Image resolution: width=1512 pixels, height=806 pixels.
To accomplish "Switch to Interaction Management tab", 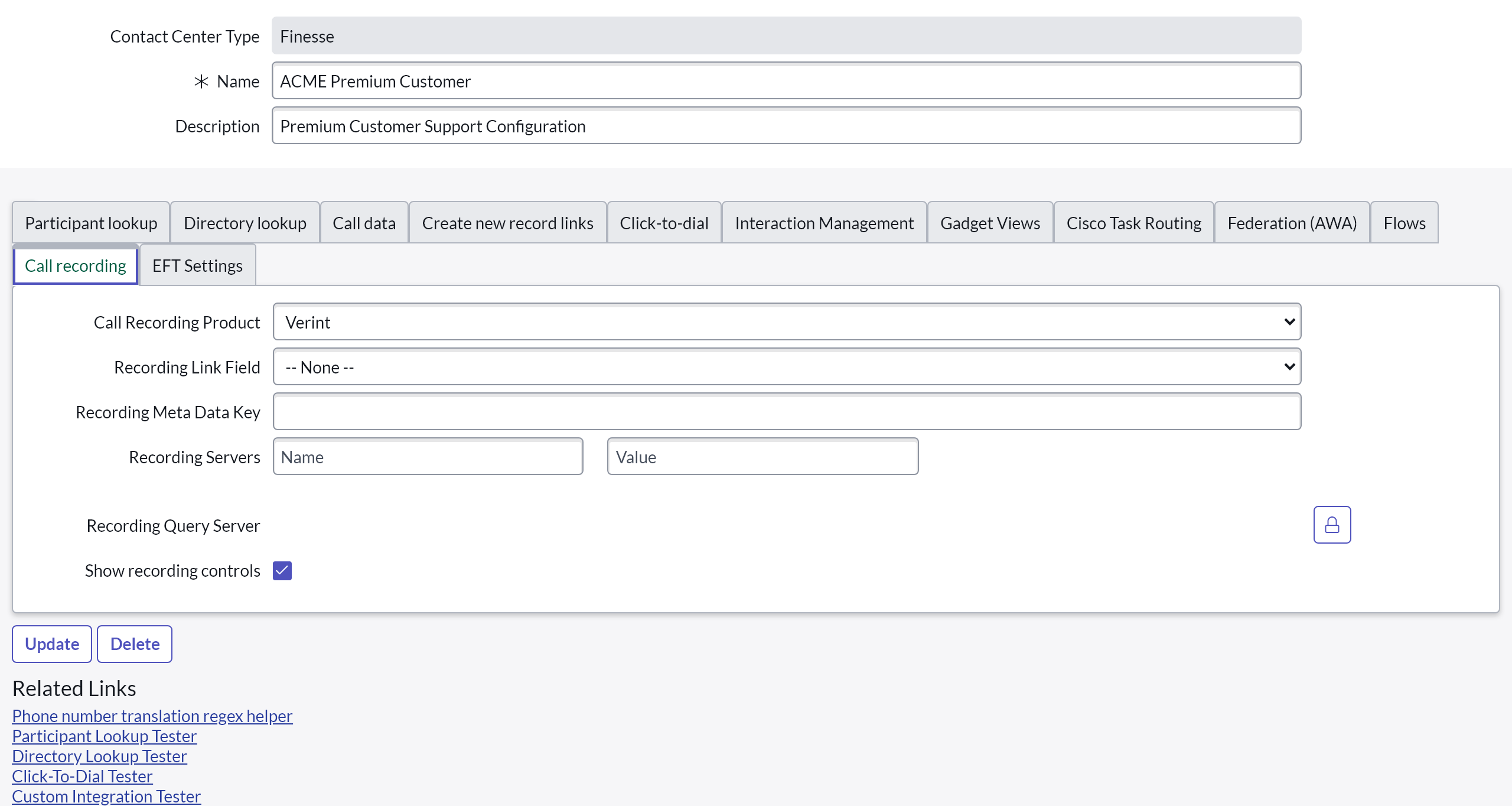I will 824,223.
